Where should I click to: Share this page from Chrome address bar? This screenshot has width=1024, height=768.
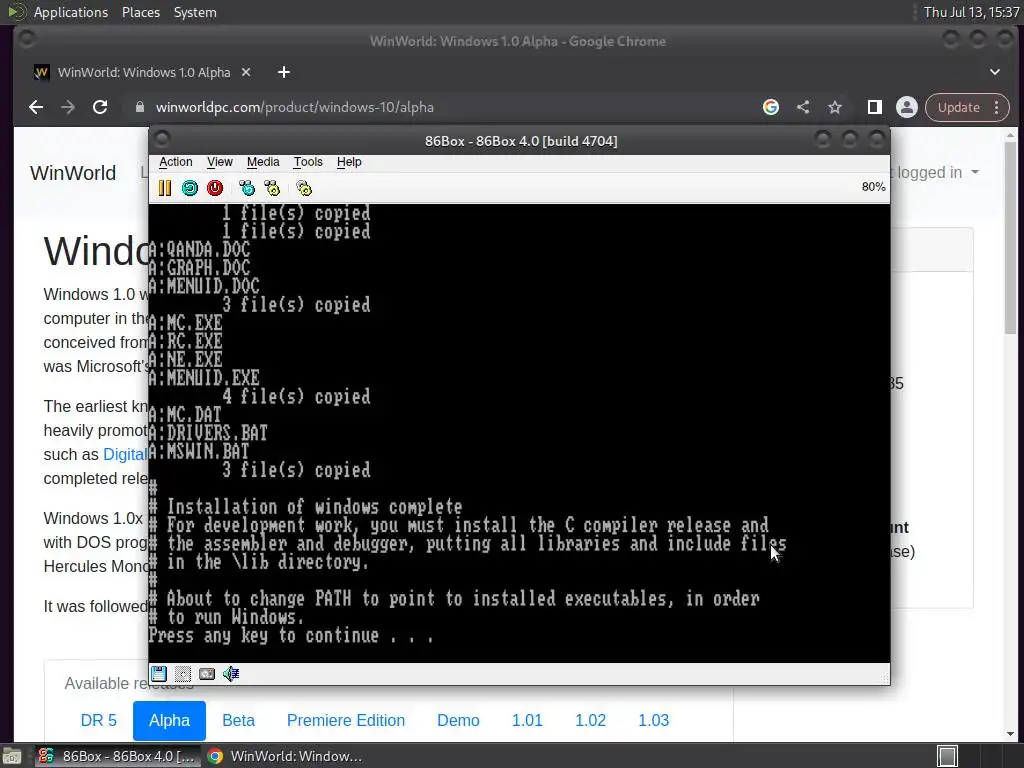point(803,107)
